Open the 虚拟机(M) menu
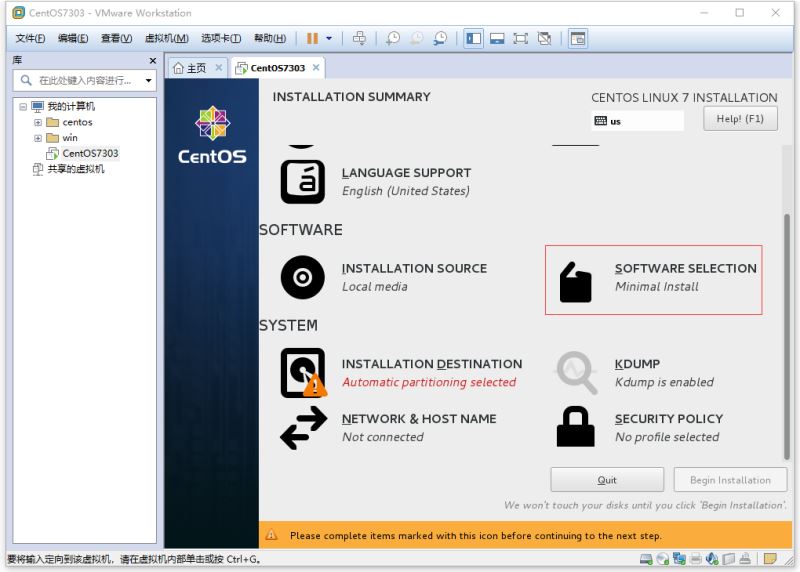 [x=167, y=38]
